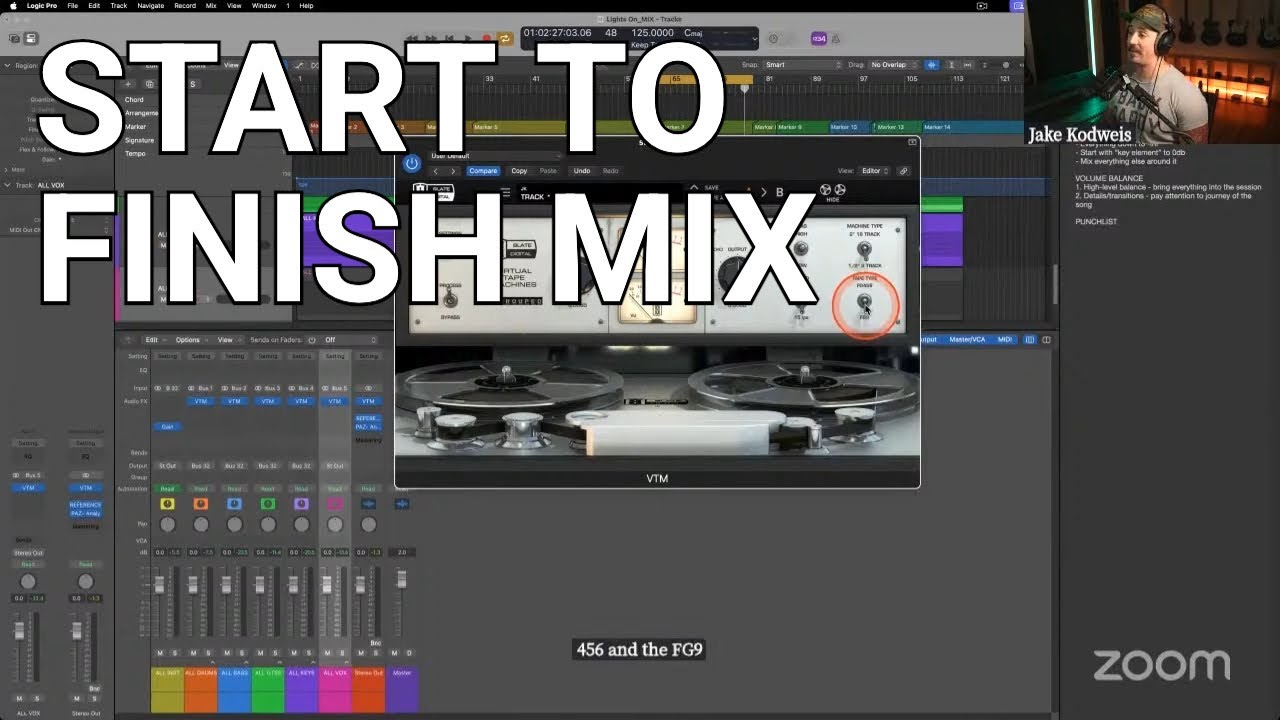1280x720 pixels.
Task: Click Redo in the VTM plugin header
Action: (x=610, y=171)
